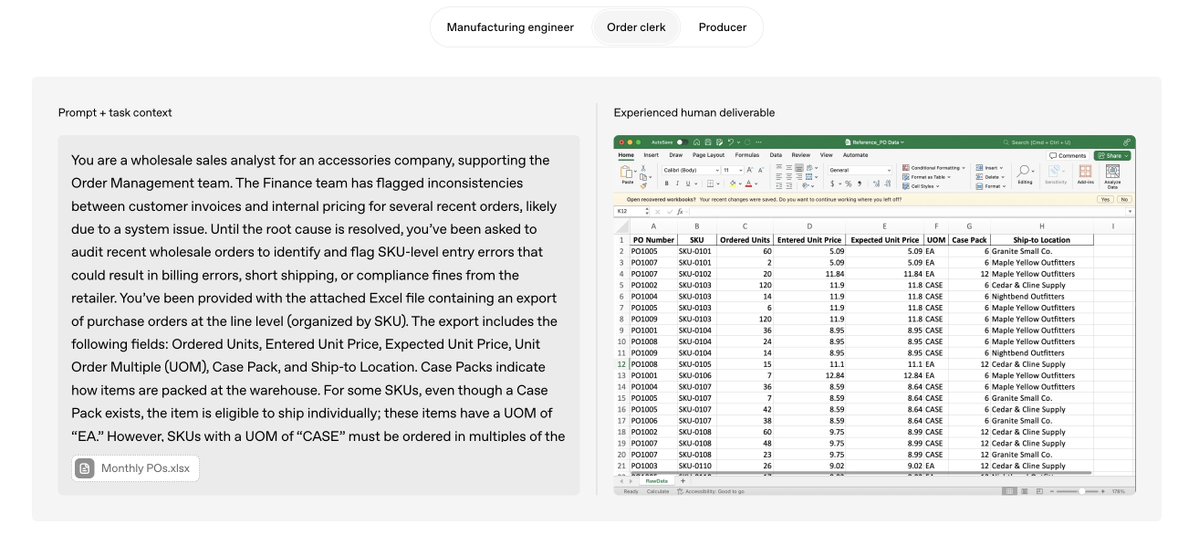Click the 'Expected Unit Price' header cell
1199x535 pixels.
pos(885,239)
